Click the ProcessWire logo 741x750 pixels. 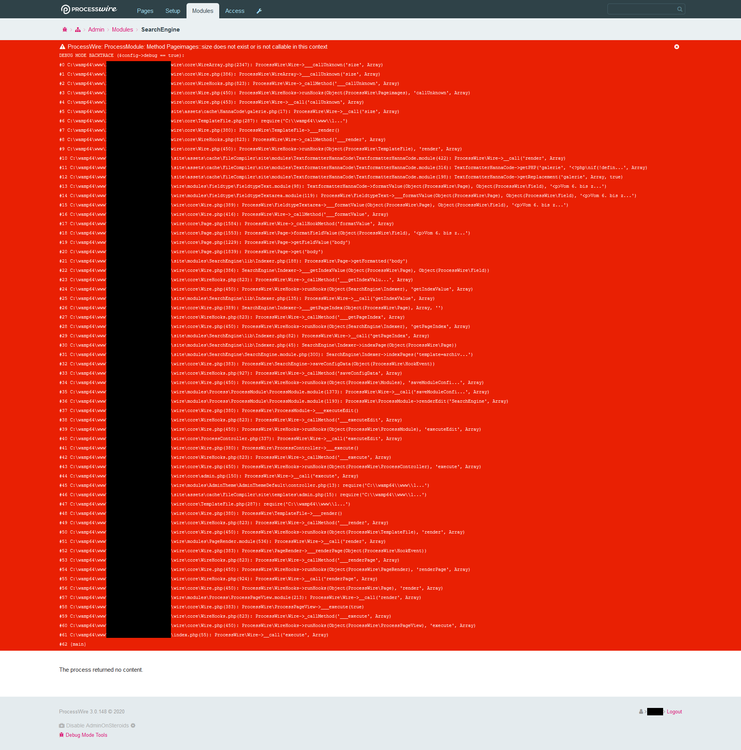[x=88, y=9]
